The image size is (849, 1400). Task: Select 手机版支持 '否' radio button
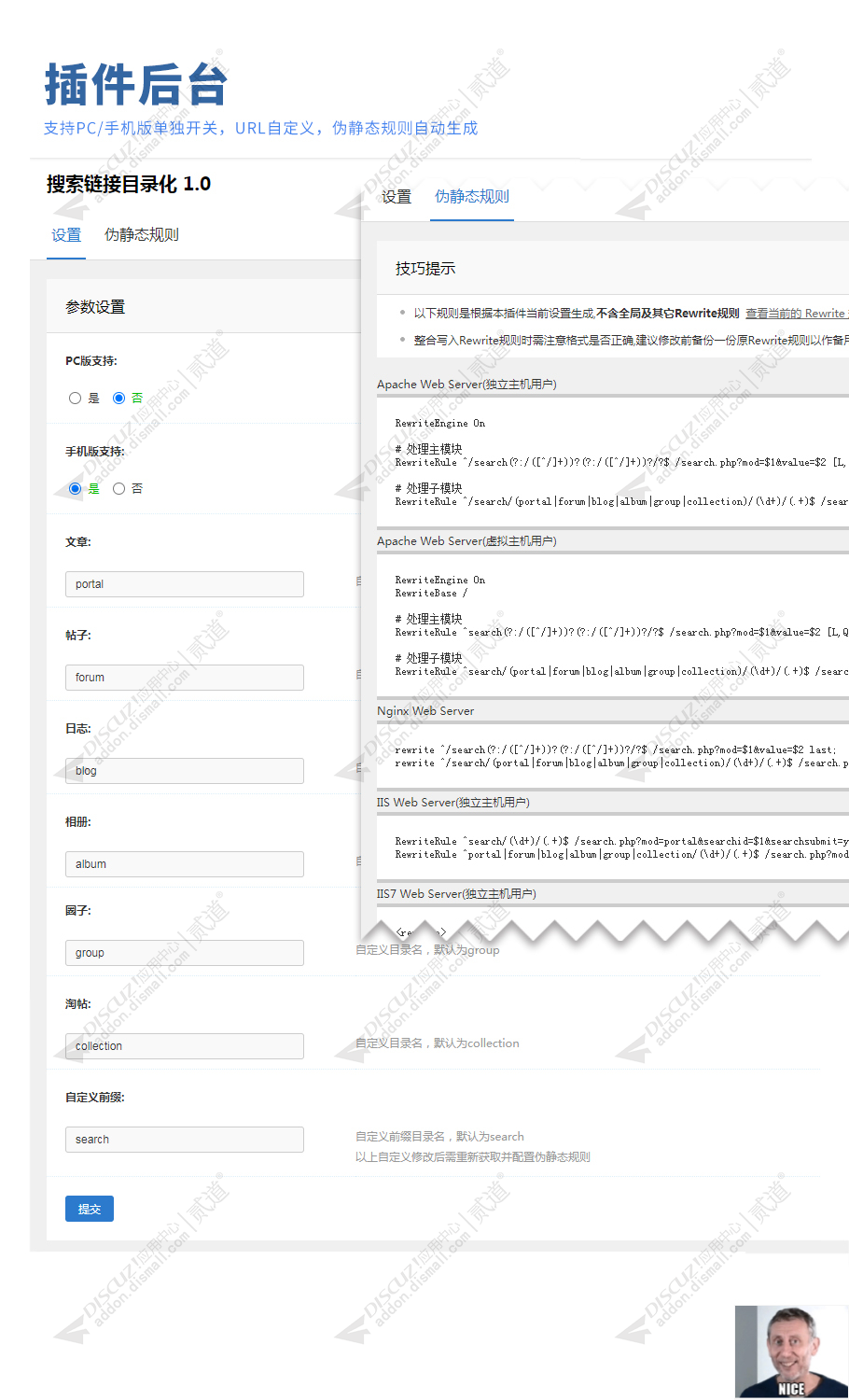(118, 488)
